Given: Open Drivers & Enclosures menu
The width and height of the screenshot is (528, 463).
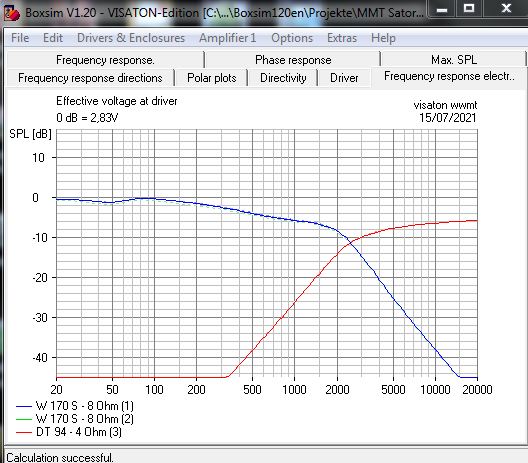Looking at the screenshot, I should point(131,38).
